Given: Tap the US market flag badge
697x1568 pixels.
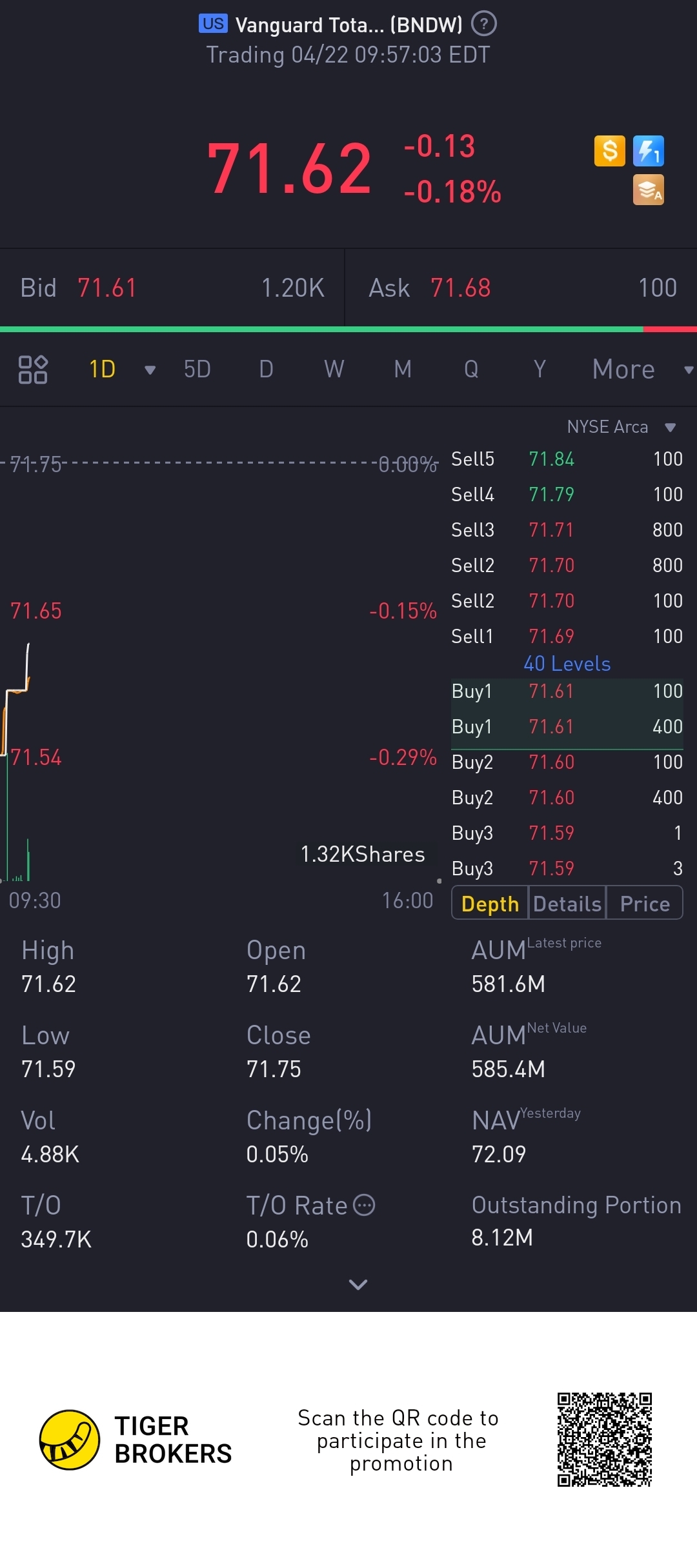Looking at the screenshot, I should tap(213, 24).
